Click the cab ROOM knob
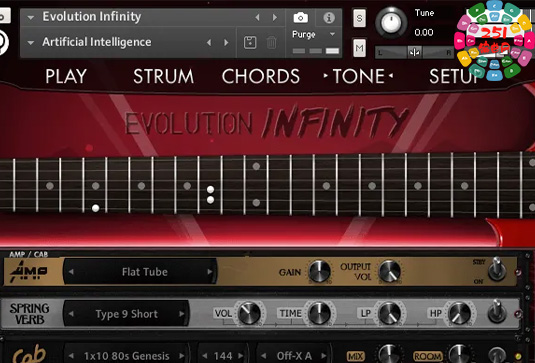The image size is (535, 363). (460, 355)
